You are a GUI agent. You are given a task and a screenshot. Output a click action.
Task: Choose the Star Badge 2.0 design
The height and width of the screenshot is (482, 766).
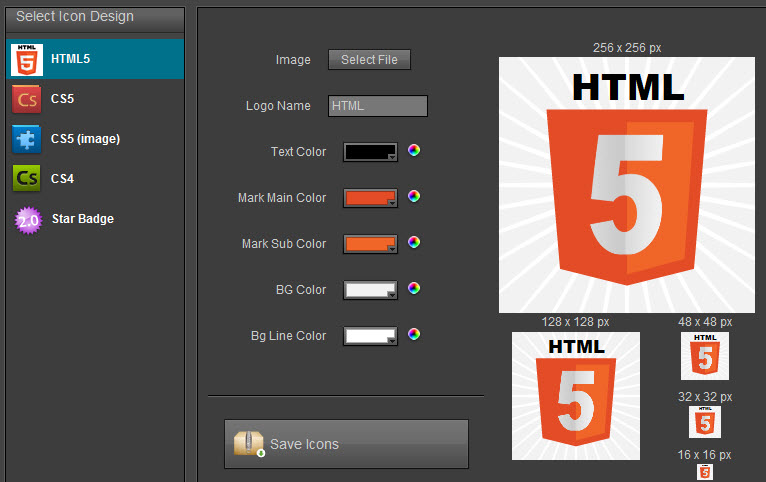click(x=95, y=219)
